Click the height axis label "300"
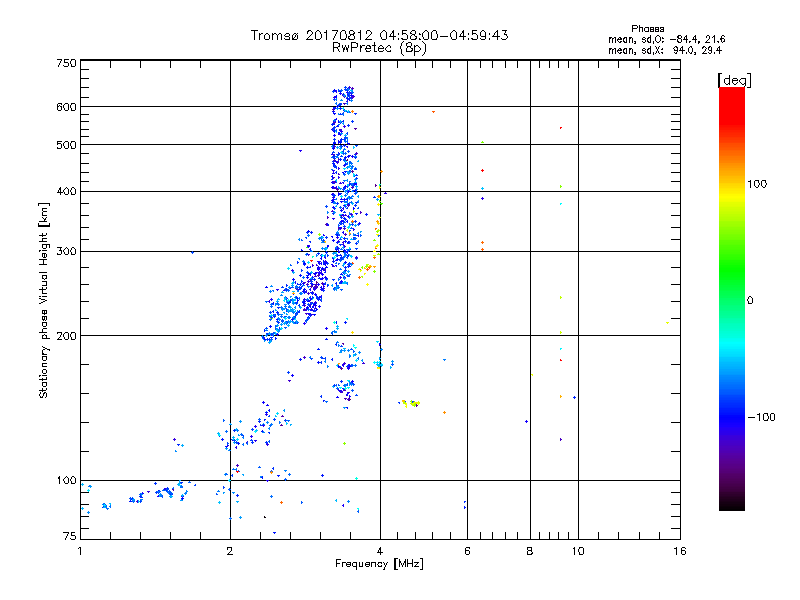800x600 pixels. point(66,252)
